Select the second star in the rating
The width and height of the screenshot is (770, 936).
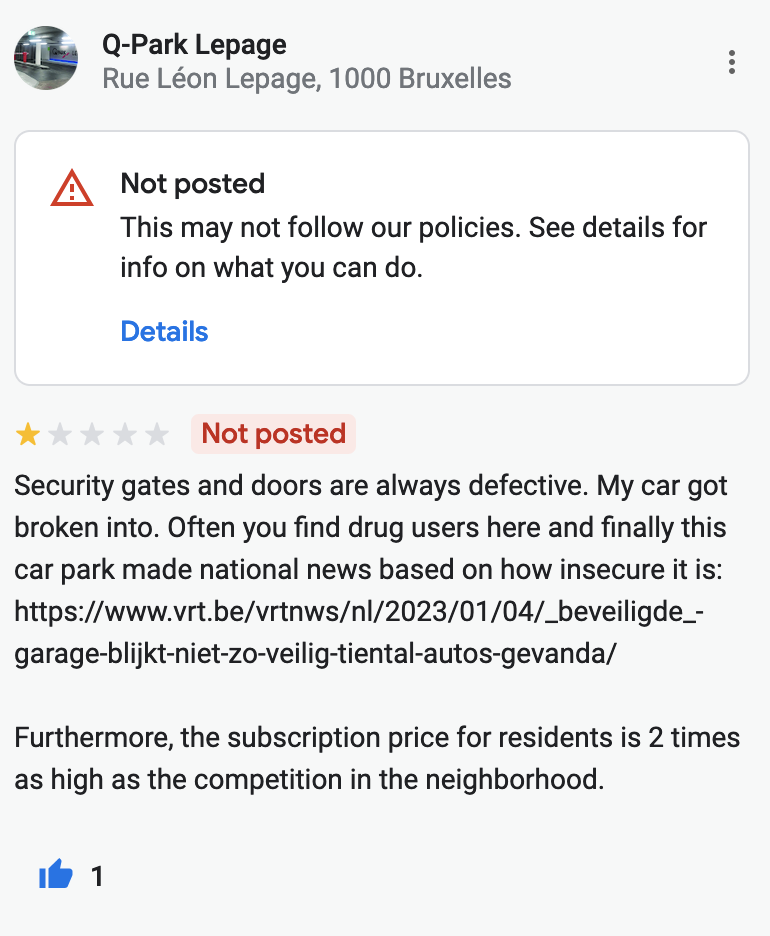(60, 434)
